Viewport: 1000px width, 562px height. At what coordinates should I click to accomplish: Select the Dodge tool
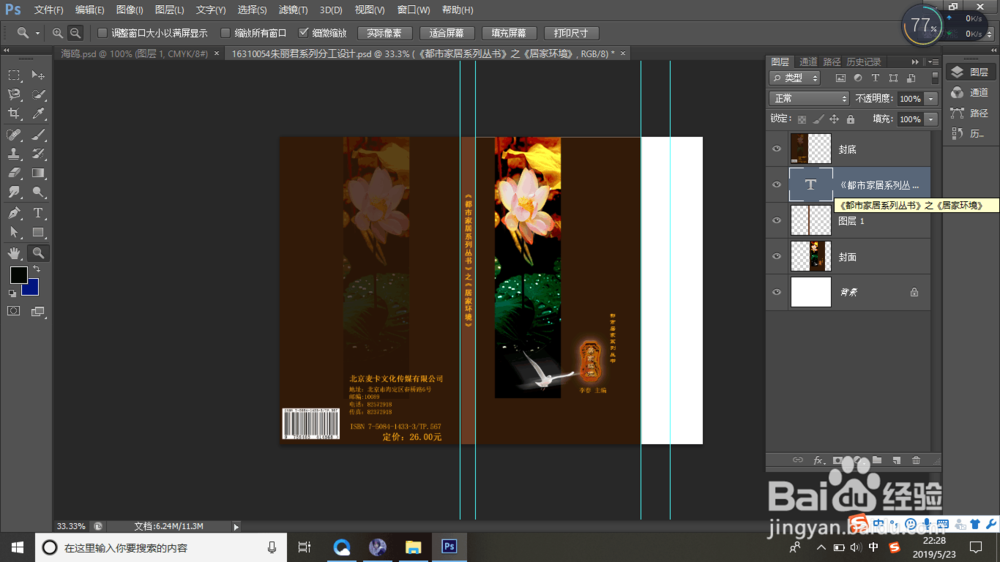[38, 192]
